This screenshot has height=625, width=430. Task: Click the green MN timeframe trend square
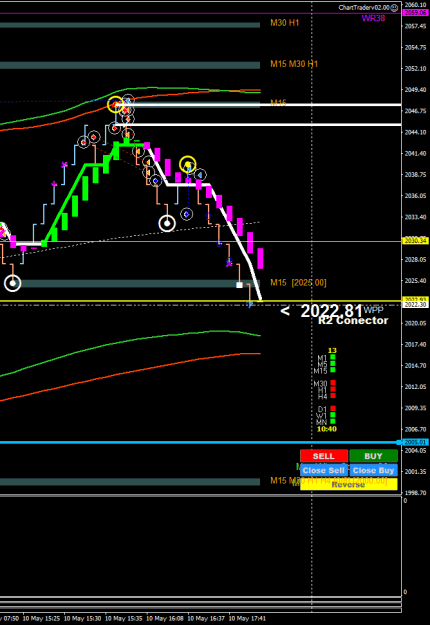pos(333,421)
